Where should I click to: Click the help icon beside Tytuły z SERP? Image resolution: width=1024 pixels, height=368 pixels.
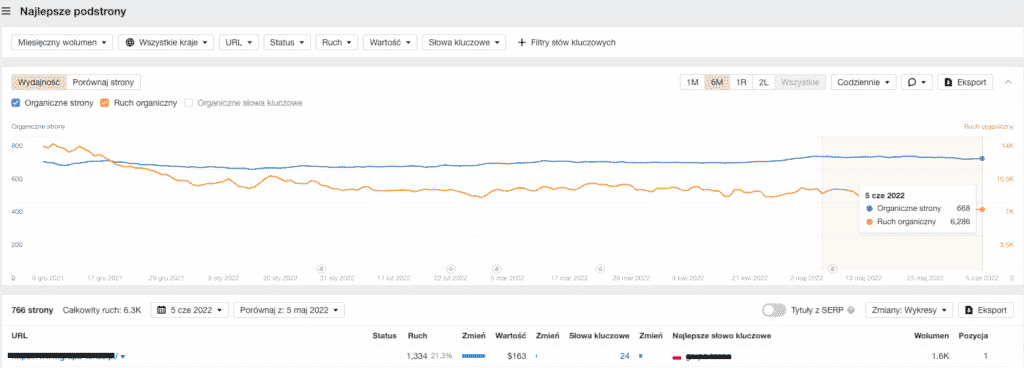[851, 311]
